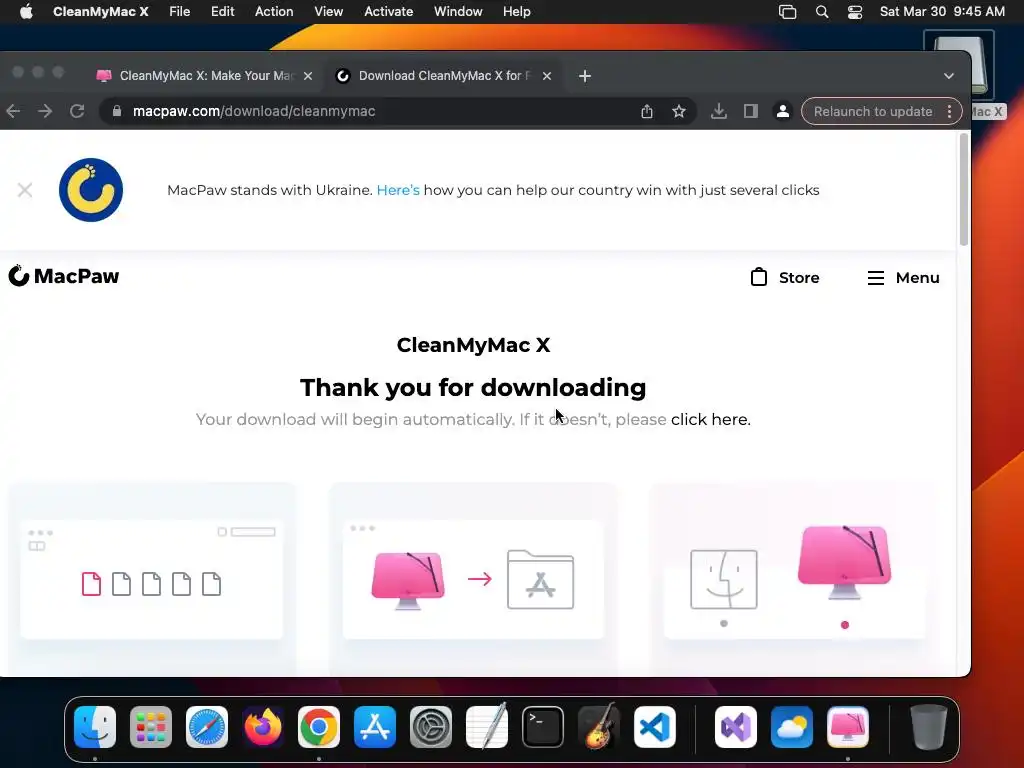Open Terminal from the Dock
Image resolution: width=1024 pixels, height=768 pixels.
pyautogui.click(x=543, y=727)
